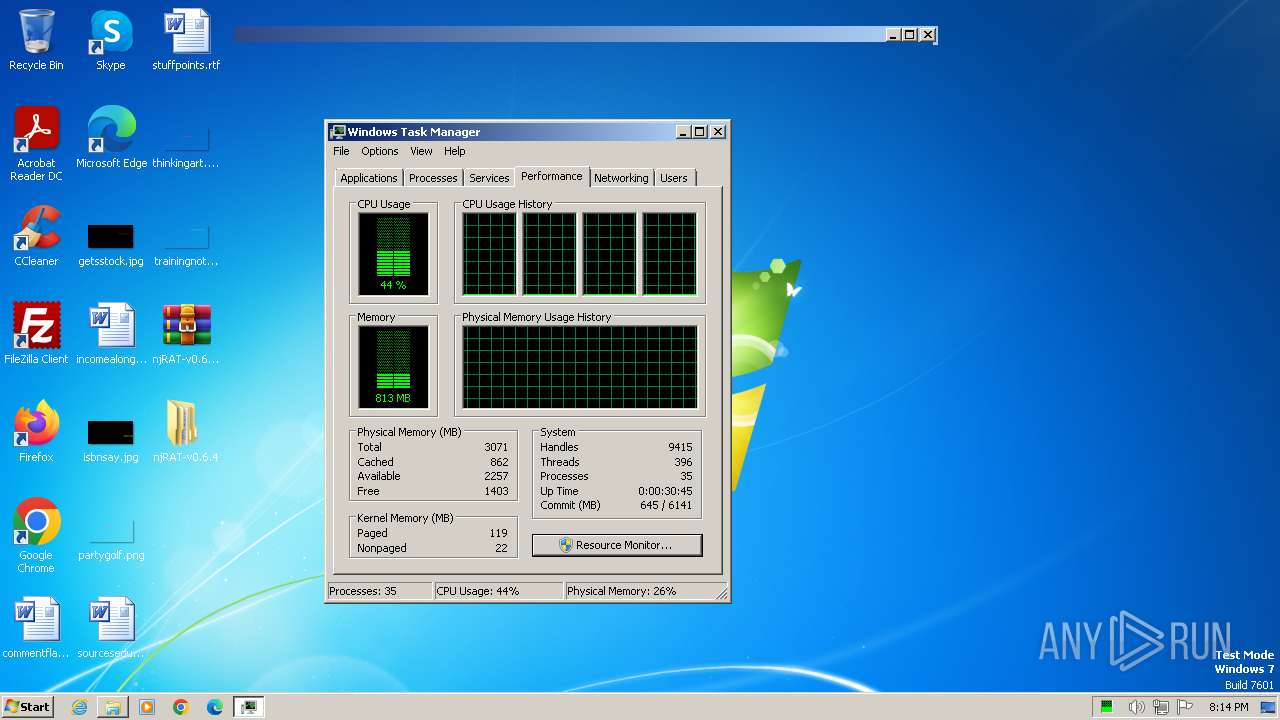Select the incomealong document icon

pyautogui.click(x=111, y=334)
